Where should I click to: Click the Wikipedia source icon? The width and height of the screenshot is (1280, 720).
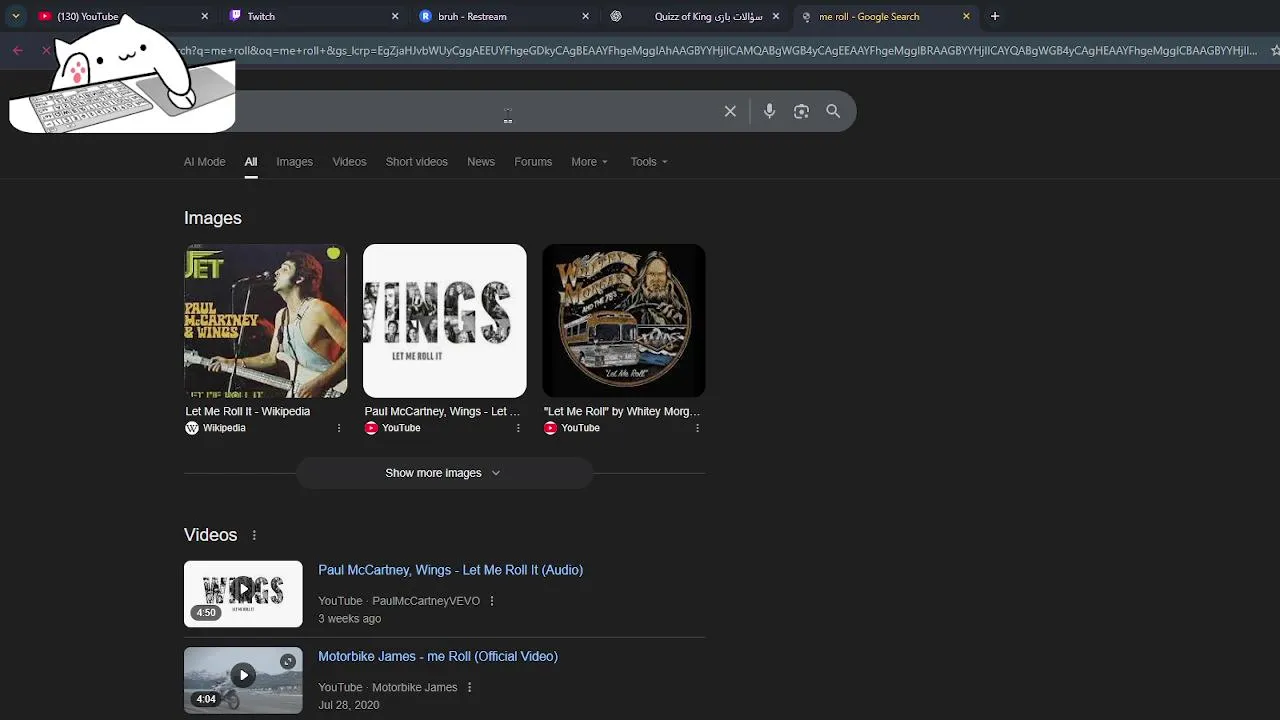[x=192, y=428]
